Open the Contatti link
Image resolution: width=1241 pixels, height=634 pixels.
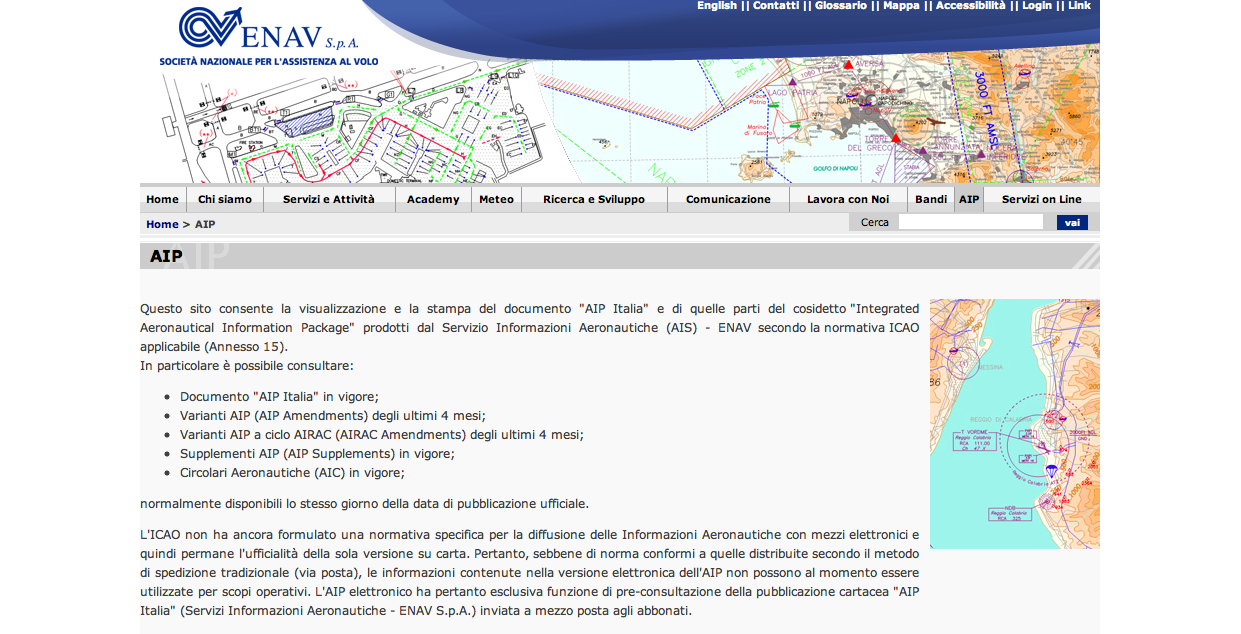[x=776, y=6]
